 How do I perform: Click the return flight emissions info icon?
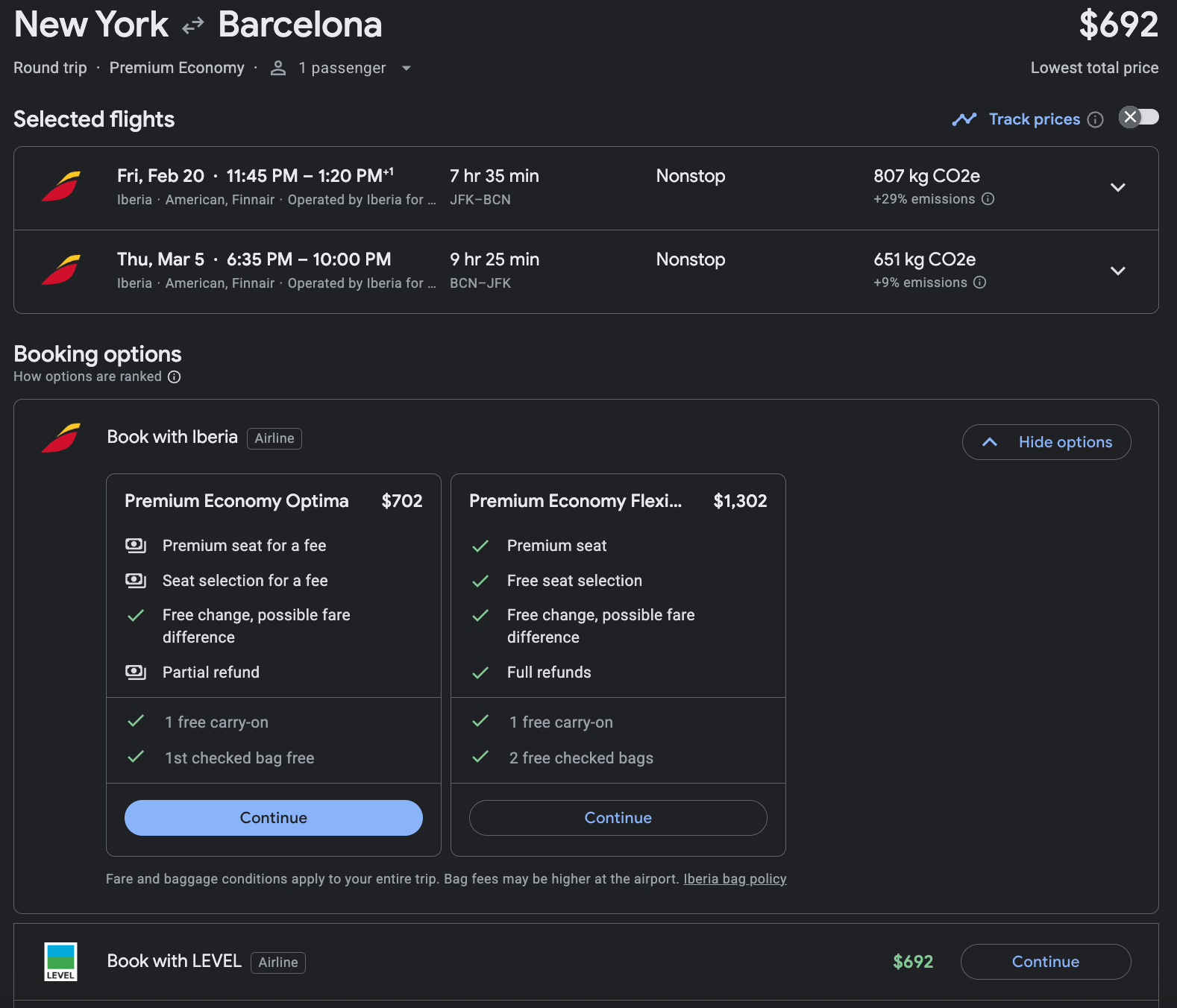click(x=980, y=283)
